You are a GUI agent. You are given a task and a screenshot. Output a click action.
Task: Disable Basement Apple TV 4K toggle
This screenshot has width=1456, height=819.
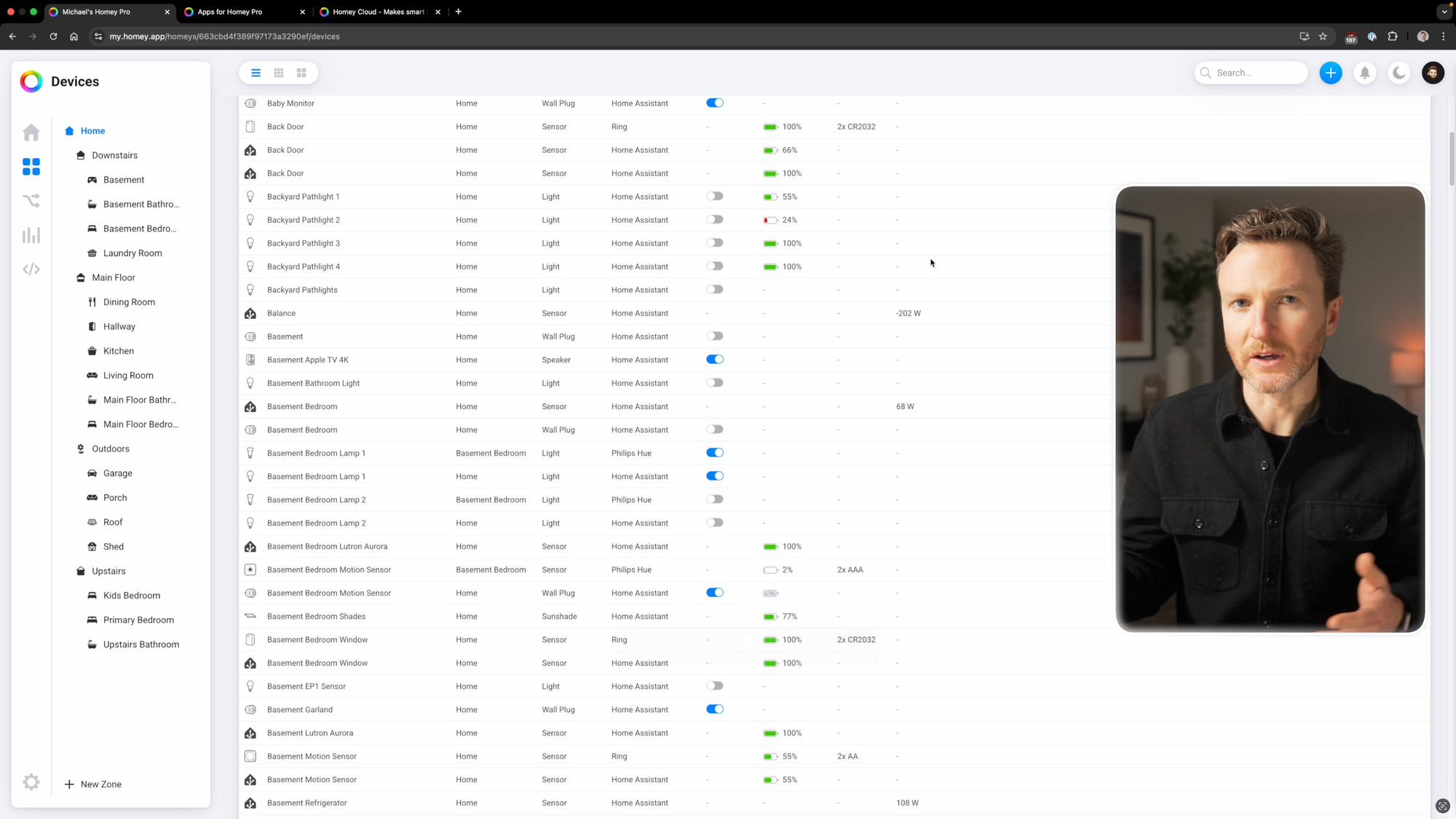tap(714, 360)
